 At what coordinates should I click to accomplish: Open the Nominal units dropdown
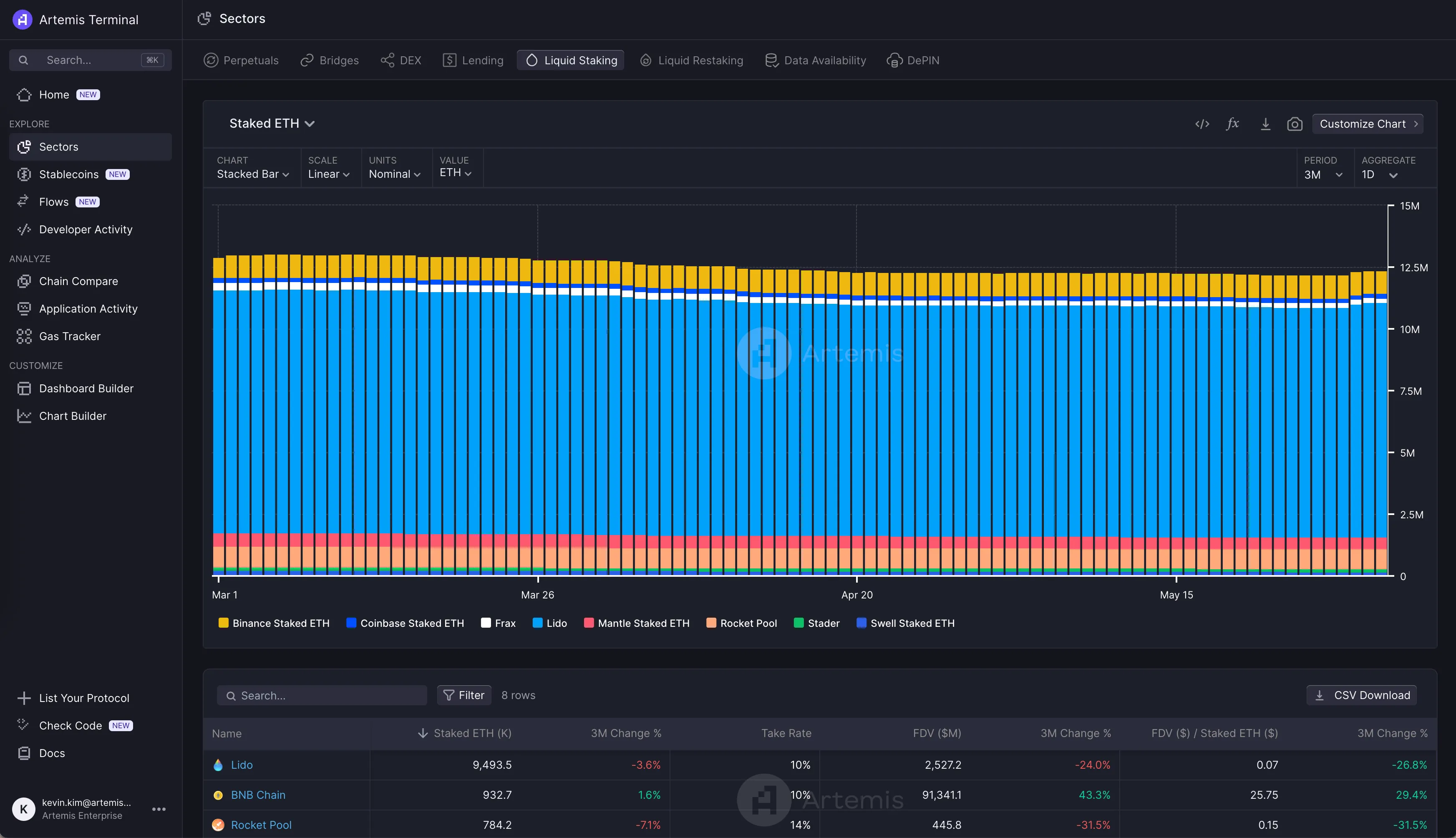pyautogui.click(x=395, y=174)
